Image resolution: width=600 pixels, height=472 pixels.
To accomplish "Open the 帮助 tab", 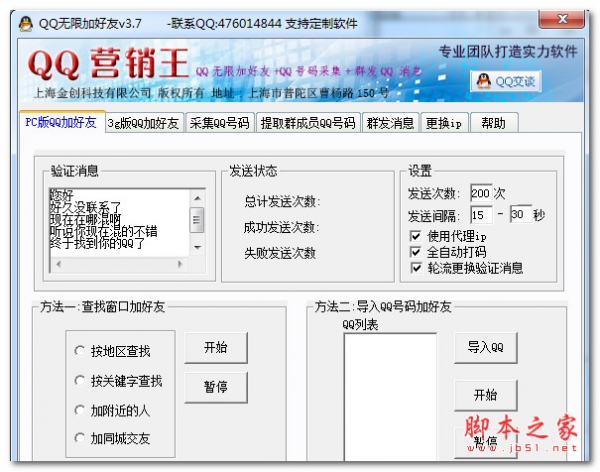I will 494,123.
